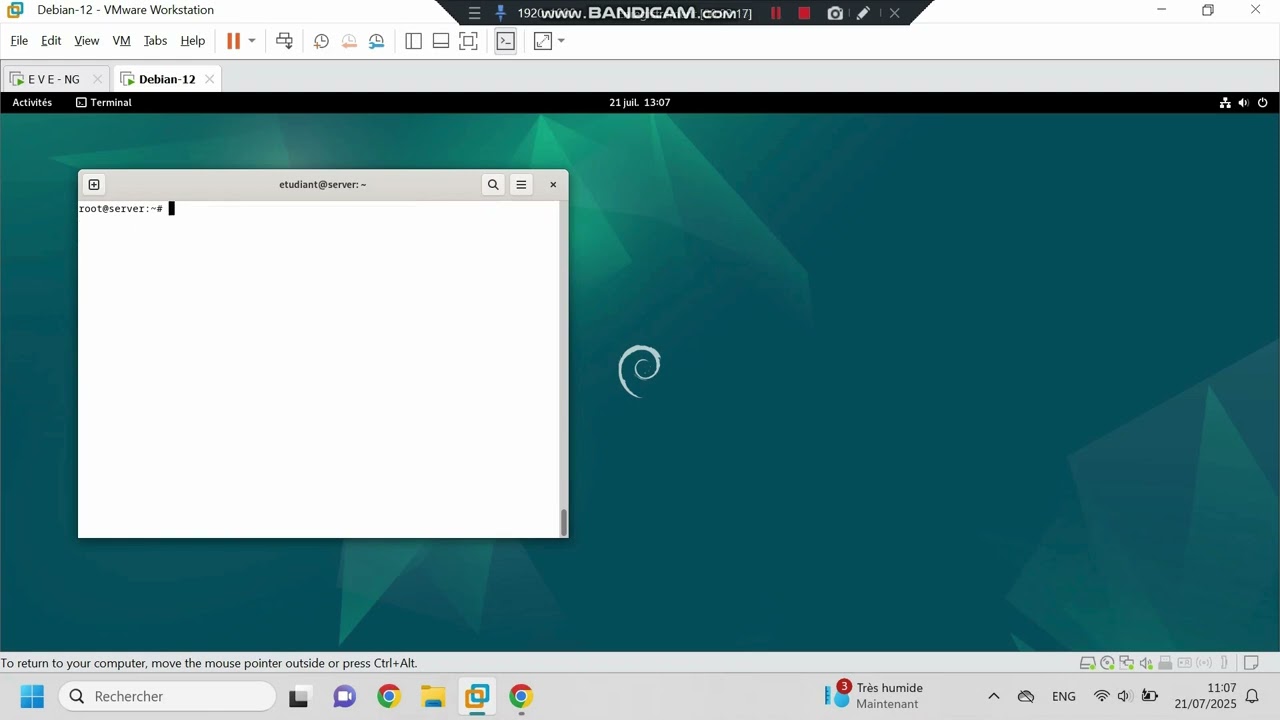Switch the ENG input language
The width and height of the screenshot is (1280, 720).
point(1064,696)
